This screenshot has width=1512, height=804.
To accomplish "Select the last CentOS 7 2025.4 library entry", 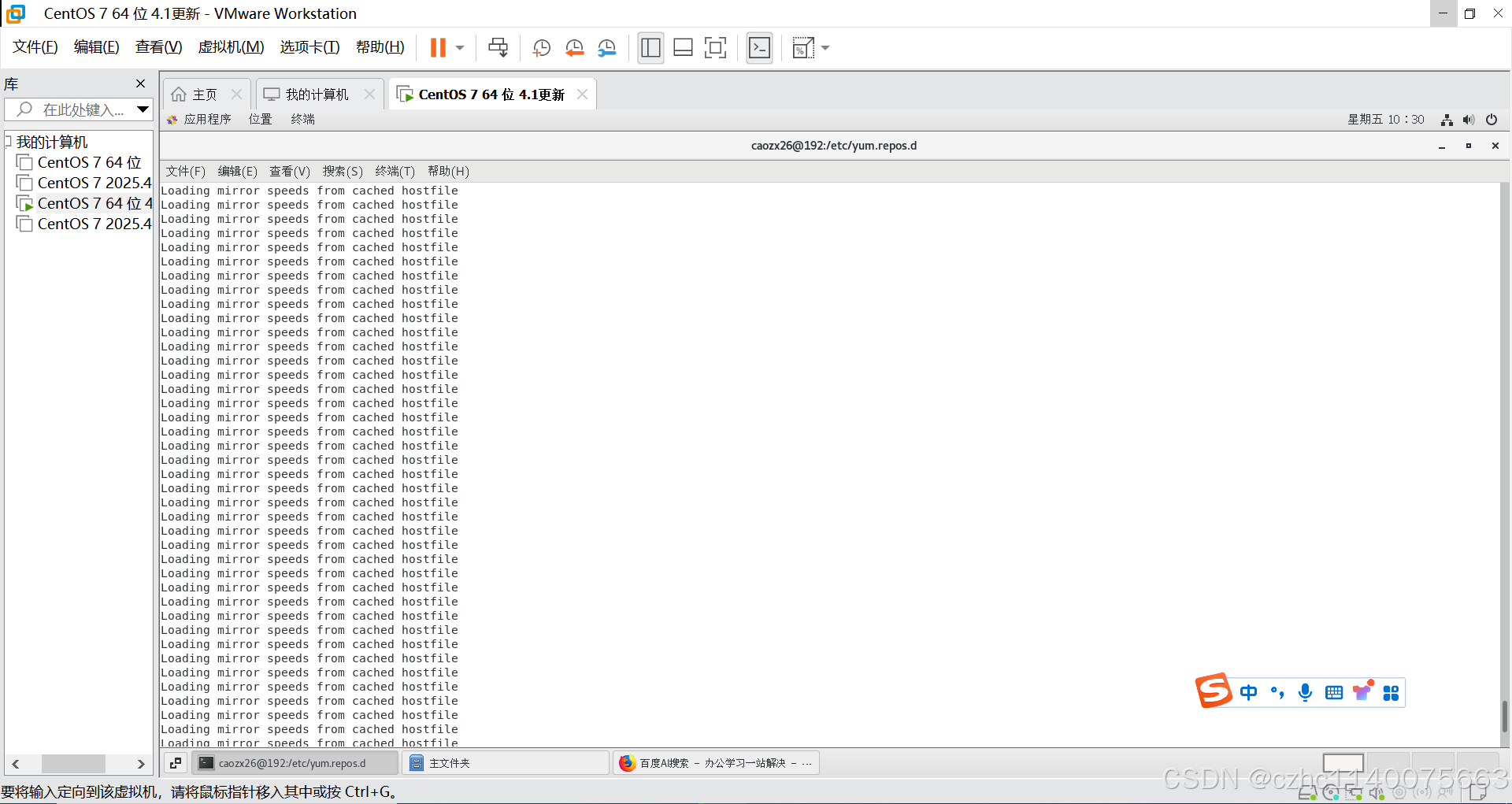I will [84, 224].
